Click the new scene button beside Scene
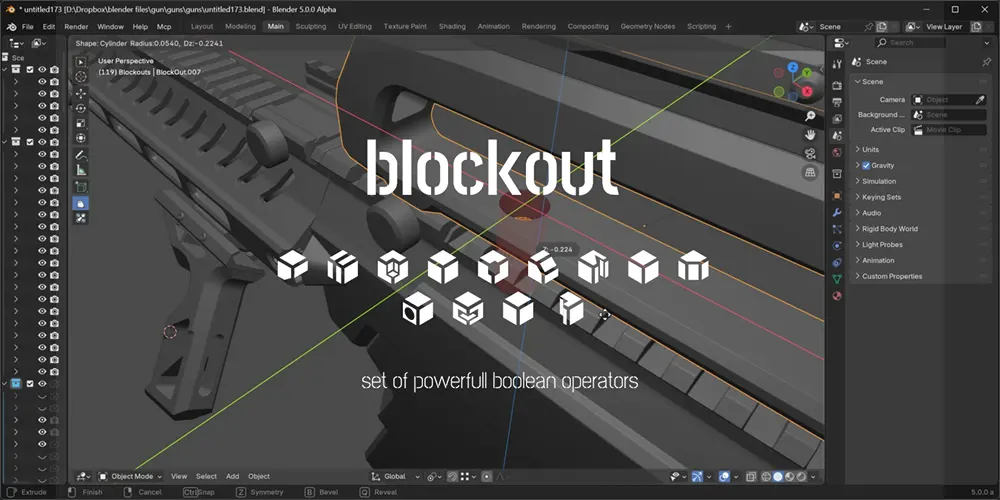 pyautogui.click(x=882, y=27)
